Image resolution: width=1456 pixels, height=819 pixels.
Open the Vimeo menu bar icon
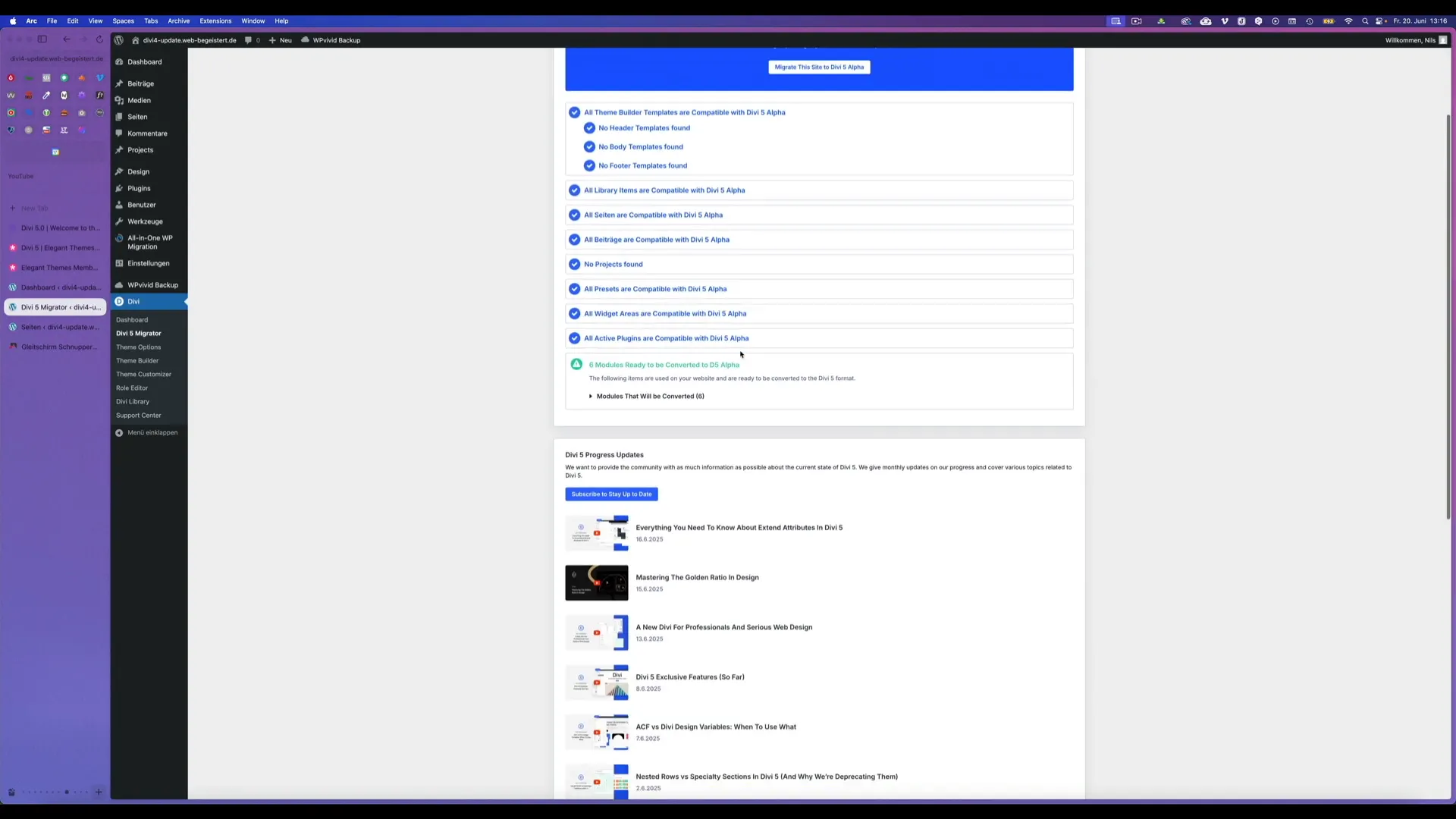pyautogui.click(x=1224, y=21)
